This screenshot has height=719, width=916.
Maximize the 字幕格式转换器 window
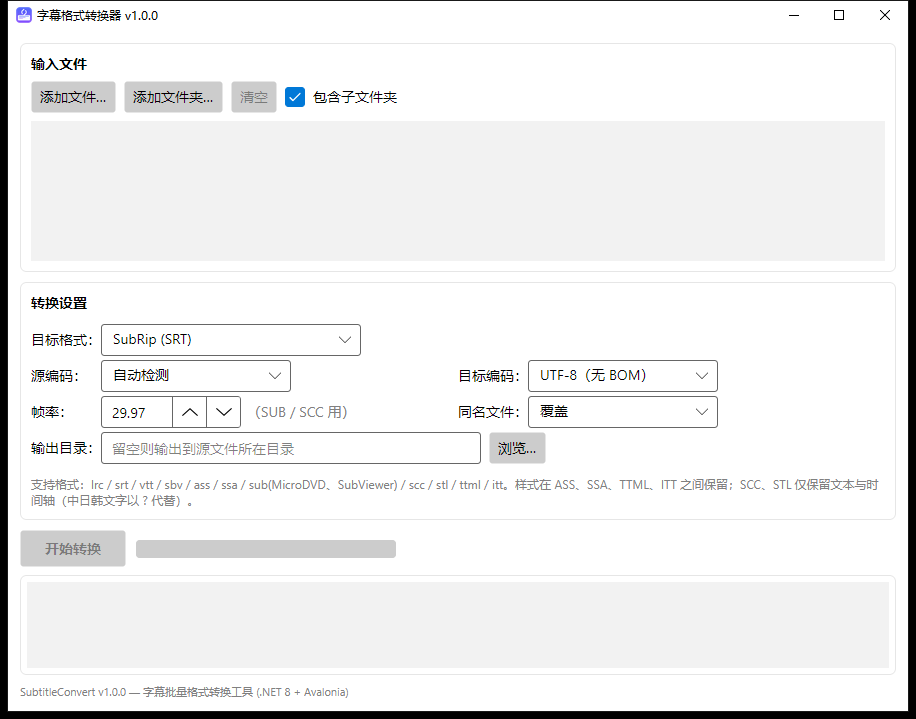click(839, 15)
